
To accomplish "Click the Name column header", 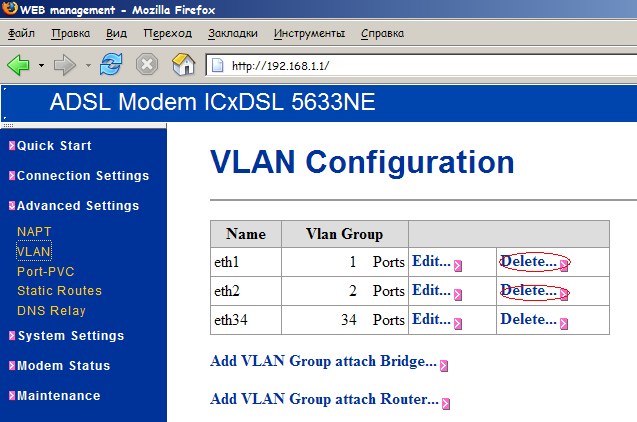I will tap(246, 234).
